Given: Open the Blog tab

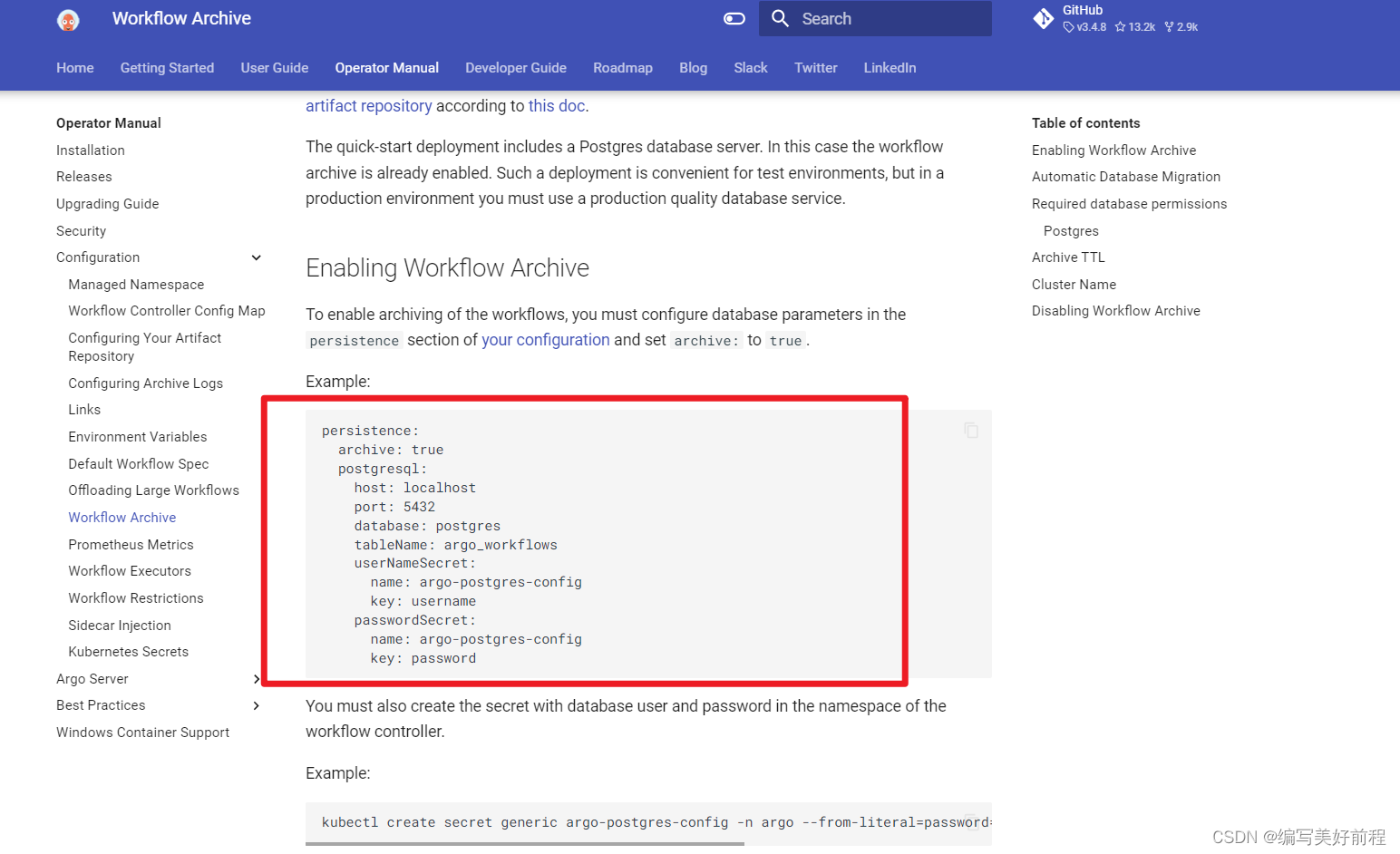Looking at the screenshot, I should 694,68.
